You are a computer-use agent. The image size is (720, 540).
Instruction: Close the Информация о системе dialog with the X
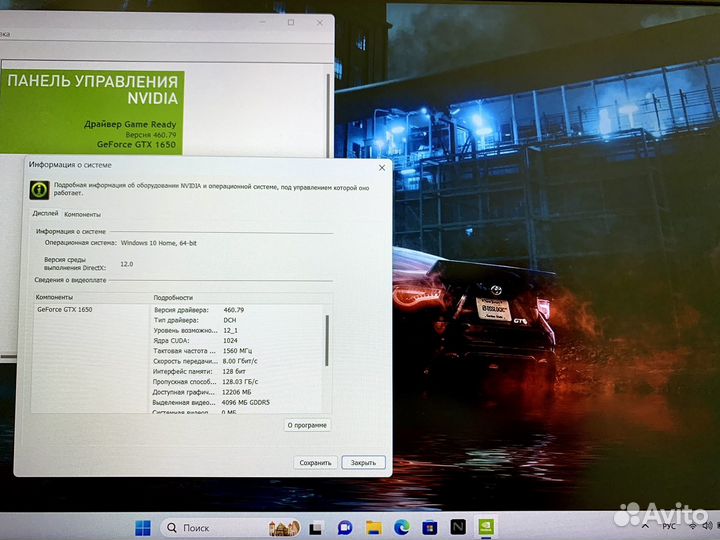[x=382, y=168]
